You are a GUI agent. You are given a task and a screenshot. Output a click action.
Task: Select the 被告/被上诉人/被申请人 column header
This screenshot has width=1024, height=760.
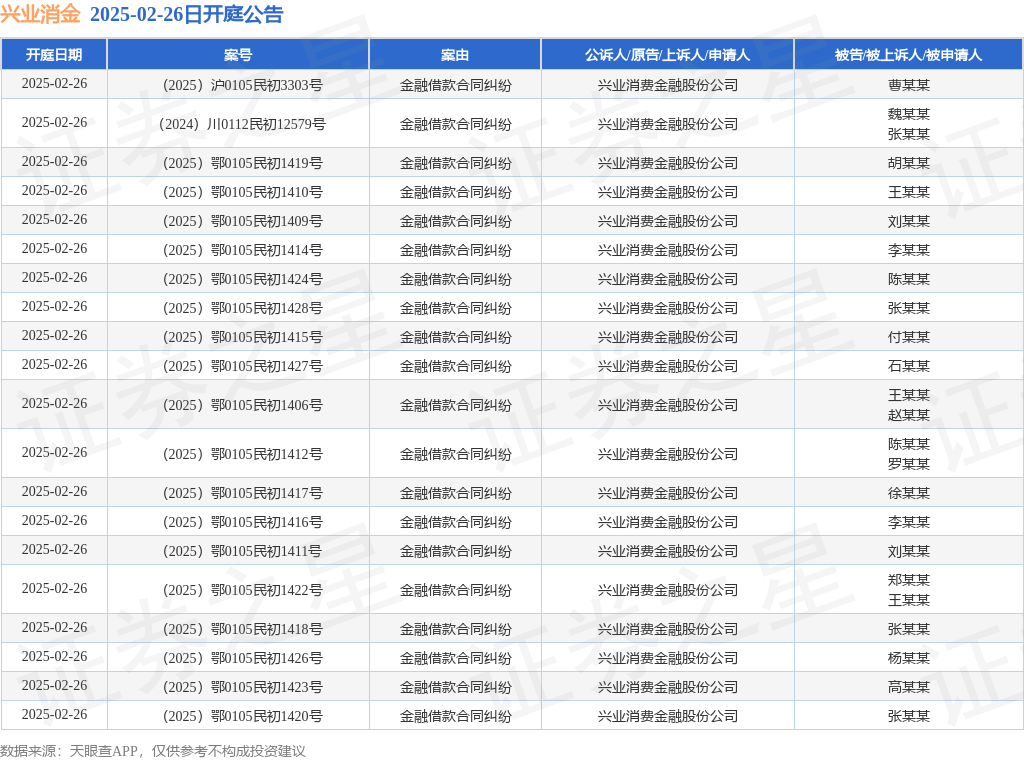[908, 55]
